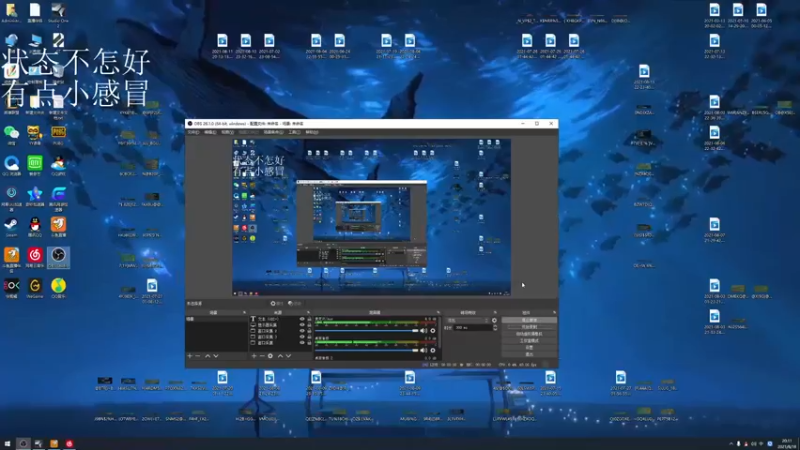Open 麦克风/Aux channel gear settings
Image resolution: width=800 pixels, height=450 pixels.
tap(433, 331)
